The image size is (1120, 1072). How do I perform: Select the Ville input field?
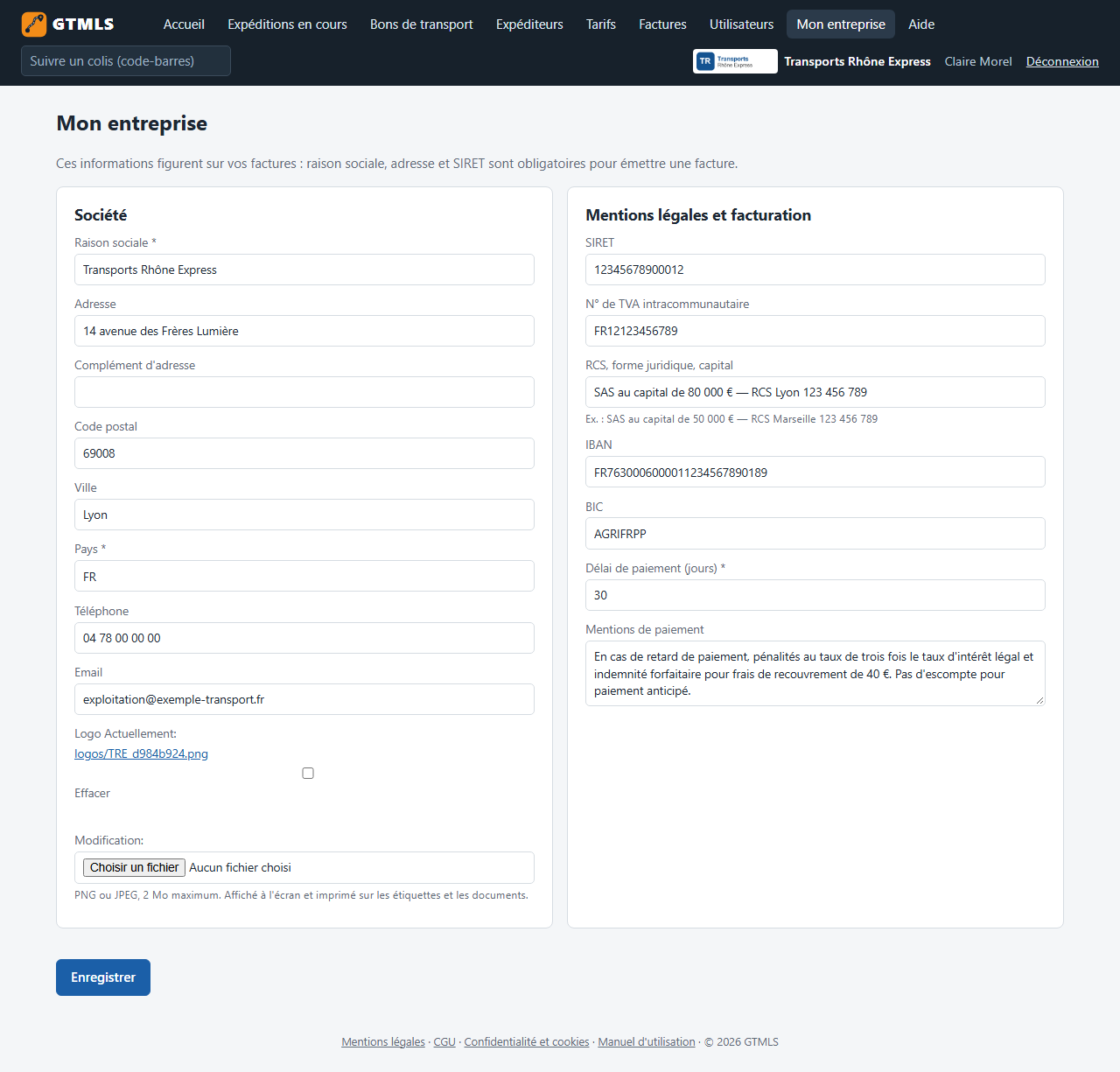point(304,515)
